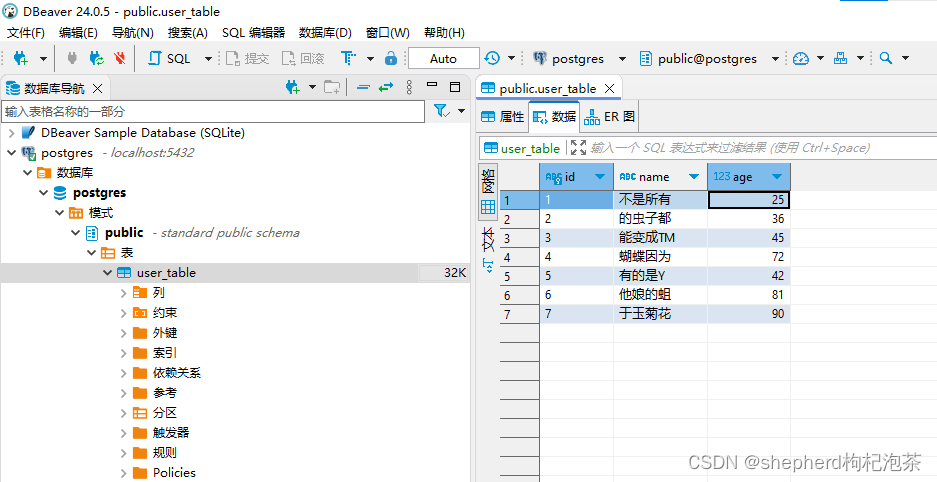Click the table name filter input
The image size is (937, 482).
pyautogui.click(x=213, y=111)
